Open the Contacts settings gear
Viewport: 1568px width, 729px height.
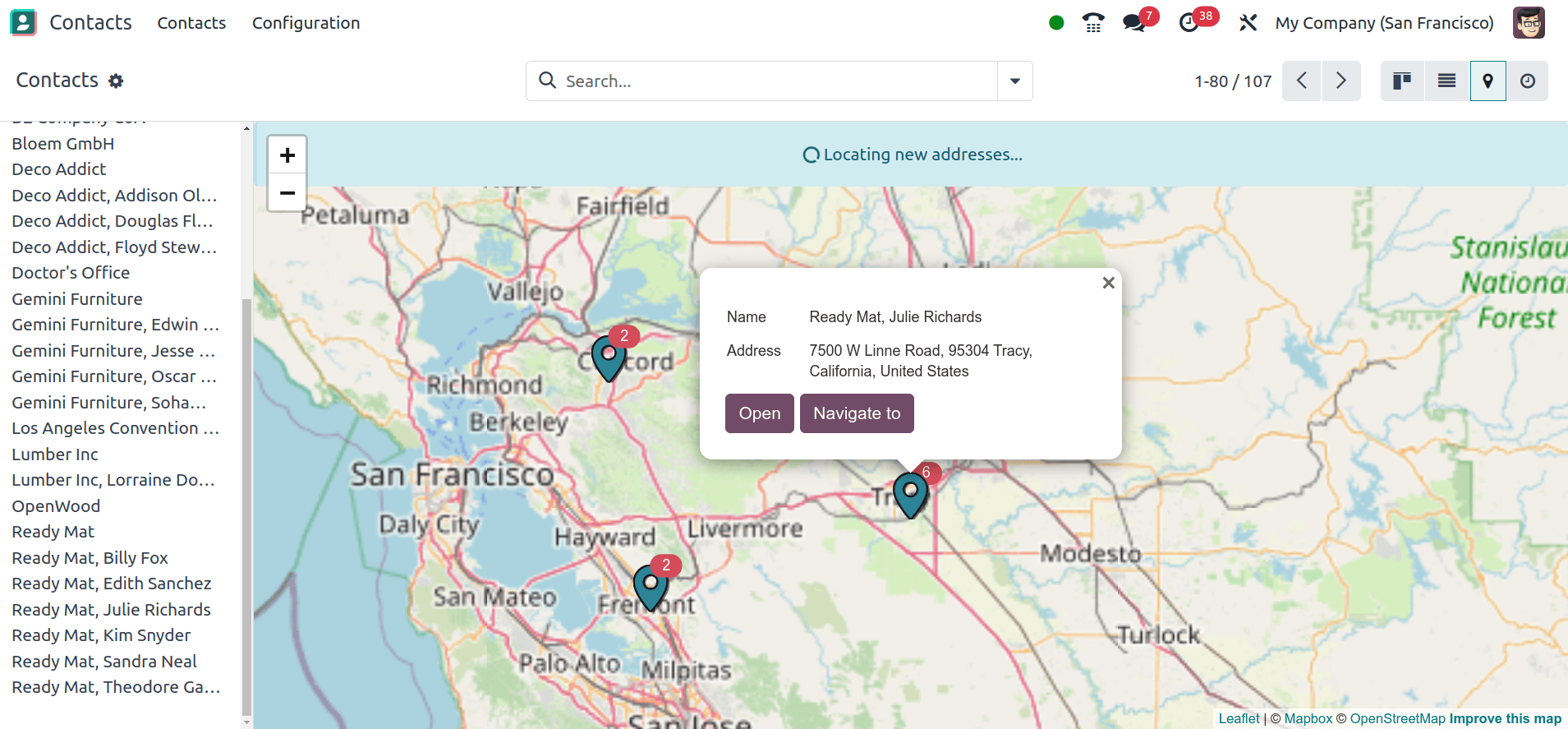click(116, 81)
